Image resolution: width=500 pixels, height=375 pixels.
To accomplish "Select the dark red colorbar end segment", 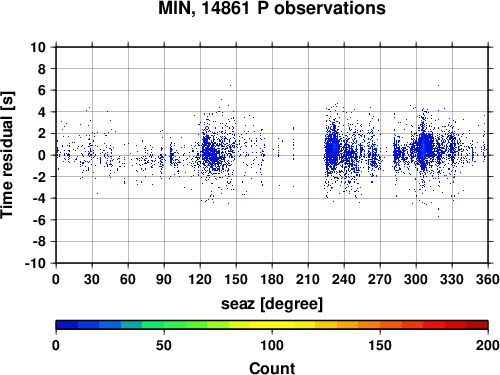I will click(x=477, y=325).
